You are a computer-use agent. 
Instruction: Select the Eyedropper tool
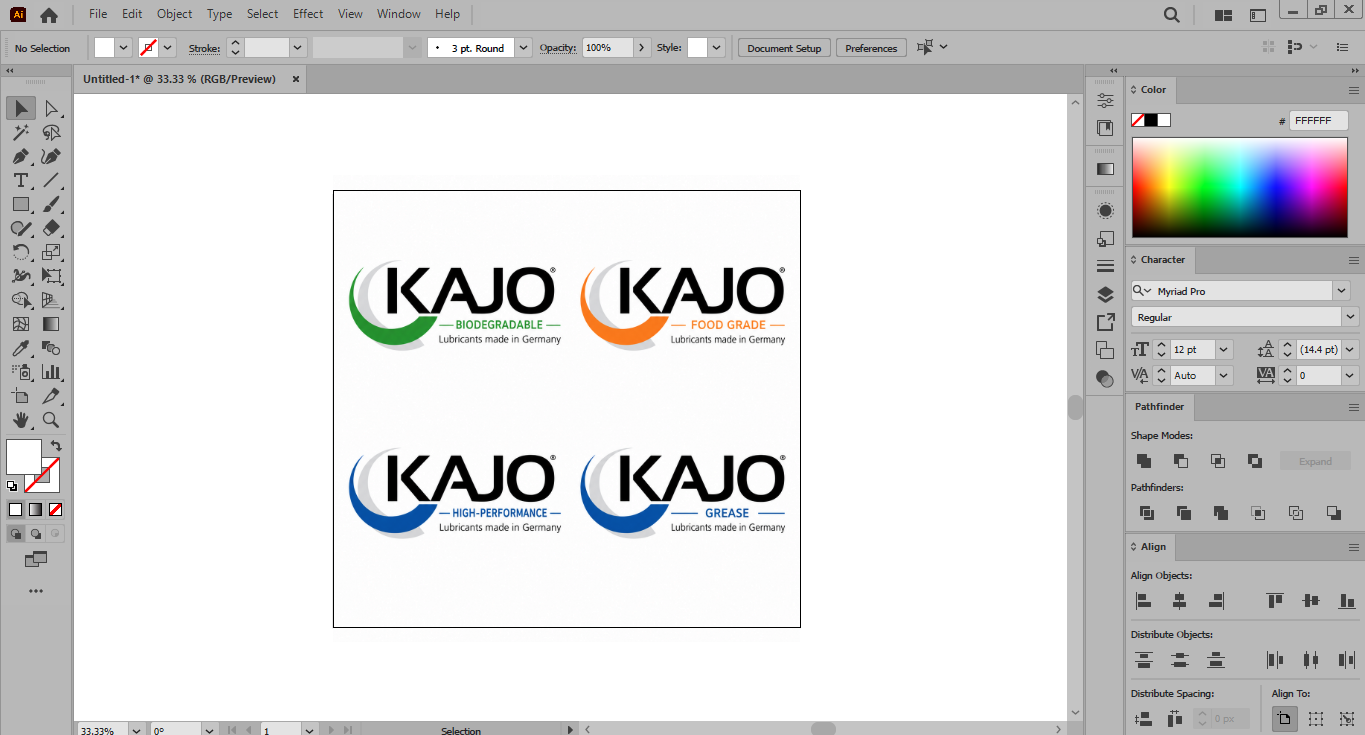click(x=21, y=348)
